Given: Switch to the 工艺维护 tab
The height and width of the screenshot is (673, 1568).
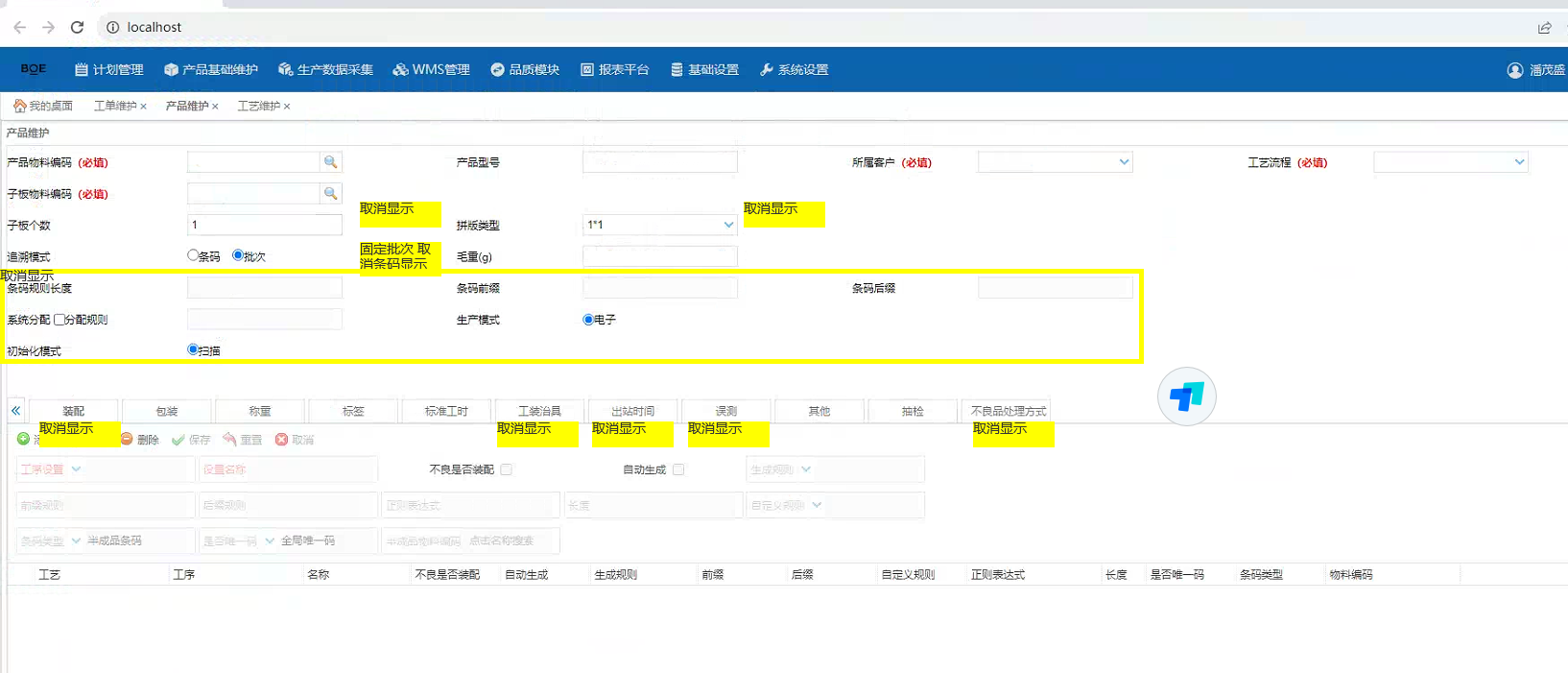Looking at the screenshot, I should tap(258, 106).
